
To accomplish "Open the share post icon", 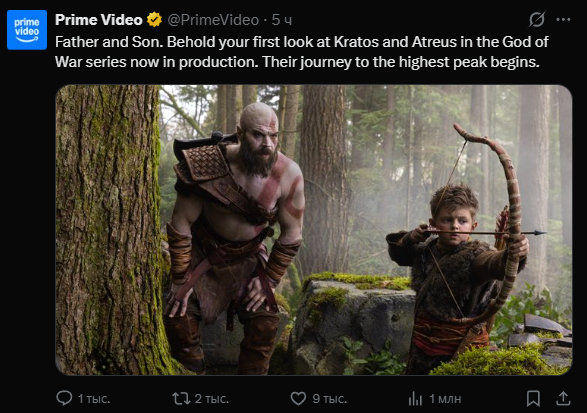I will 563,398.
